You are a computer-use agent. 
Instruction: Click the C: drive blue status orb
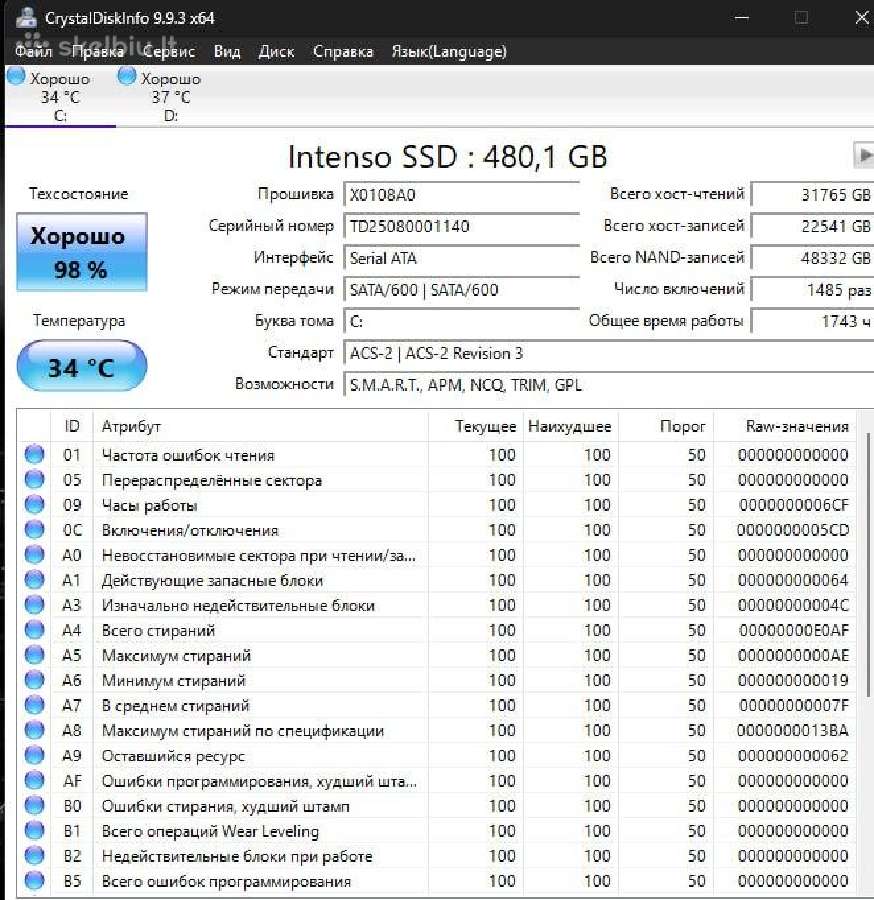click(16, 76)
